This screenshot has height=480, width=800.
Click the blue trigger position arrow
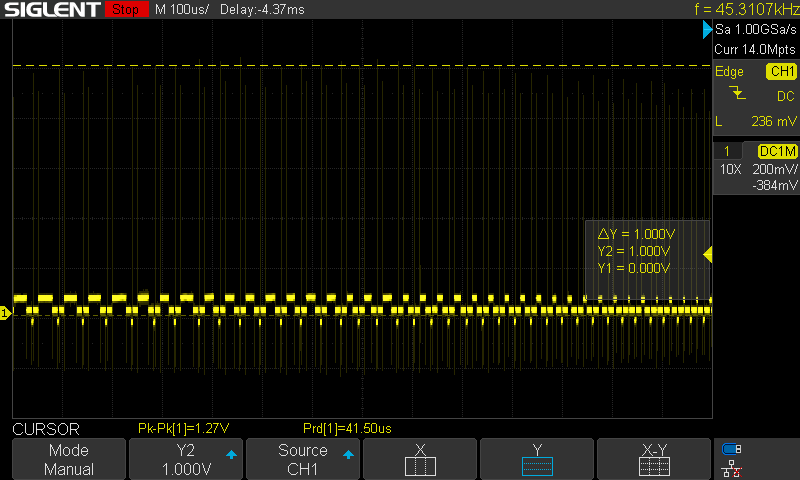(707, 30)
